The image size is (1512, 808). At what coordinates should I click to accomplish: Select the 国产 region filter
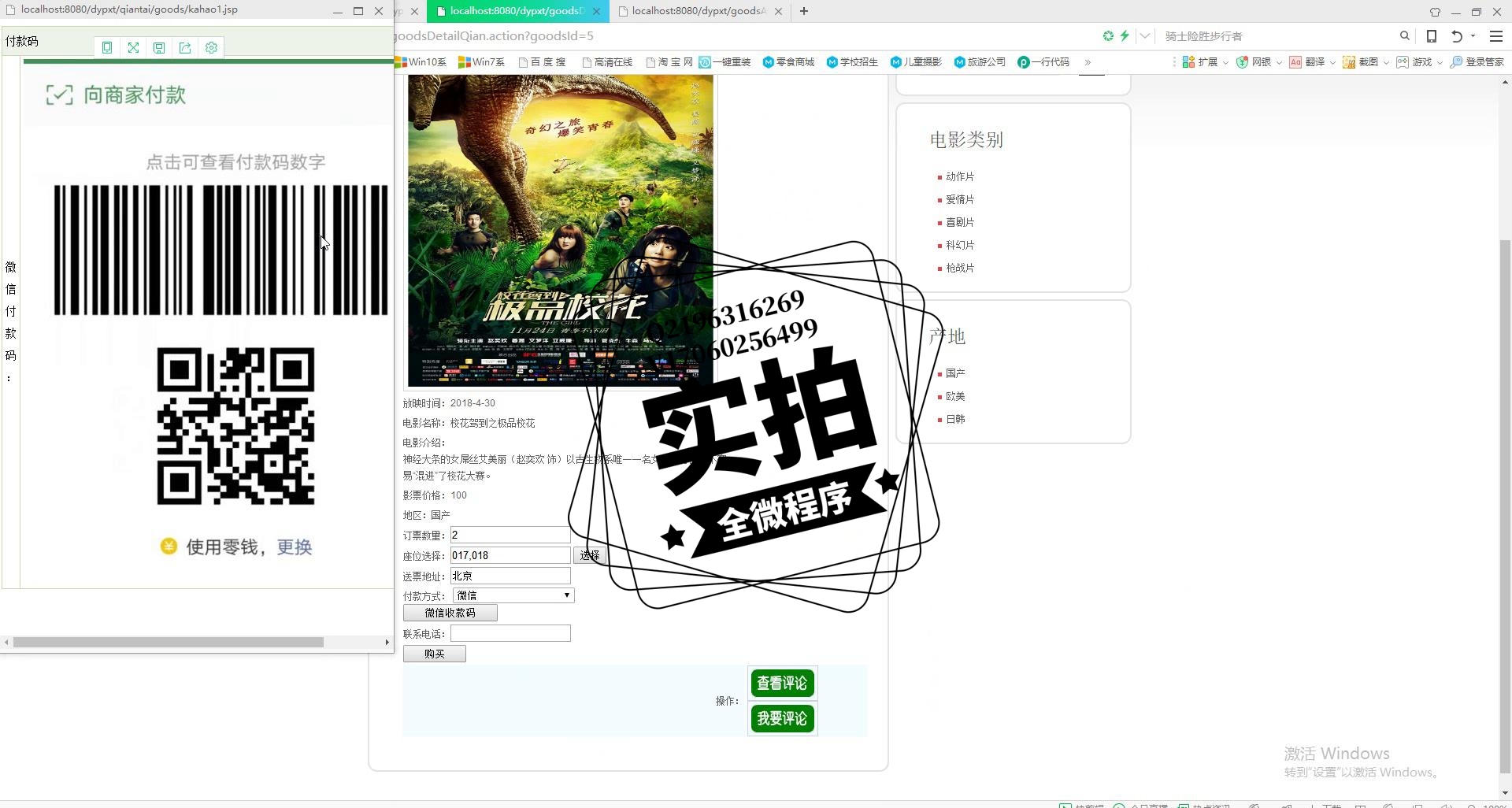tap(955, 373)
